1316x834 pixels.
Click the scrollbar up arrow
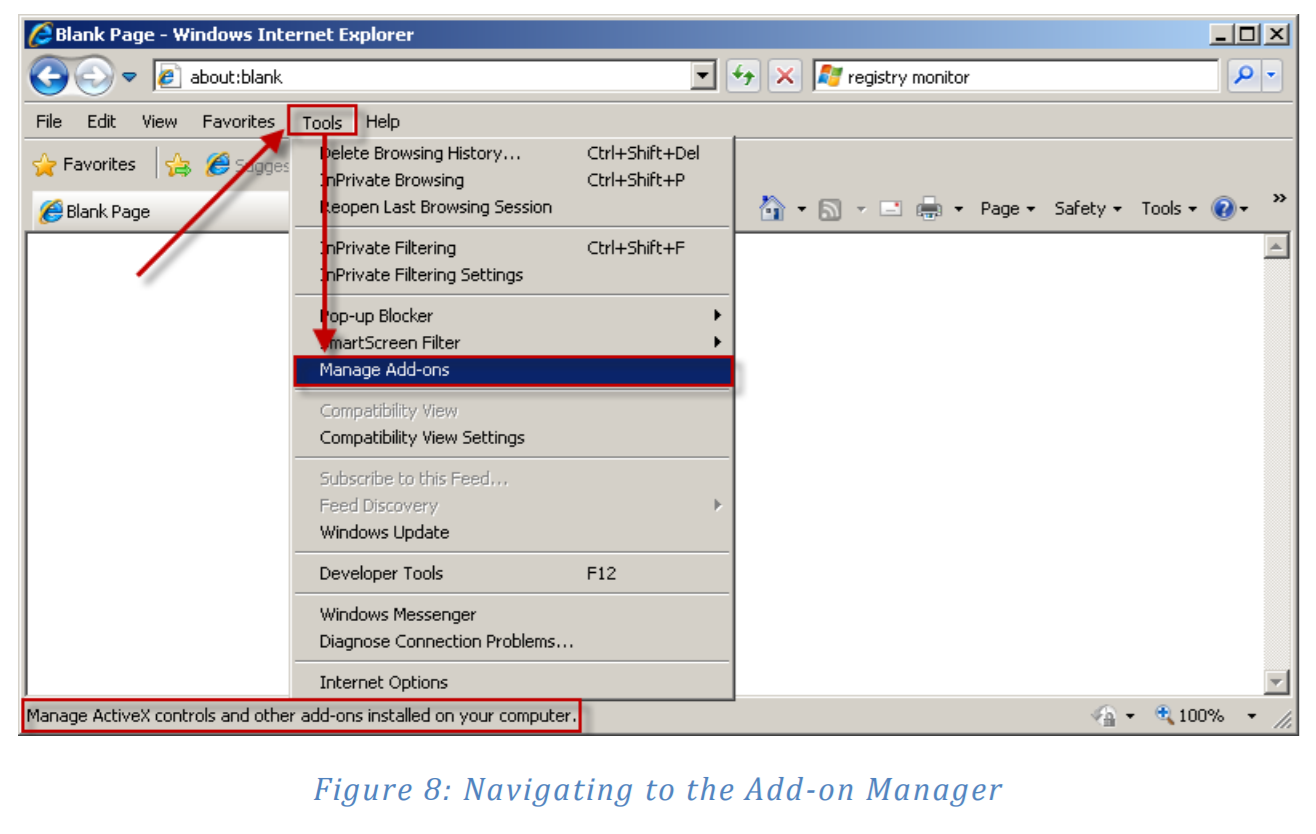[x=1276, y=246]
